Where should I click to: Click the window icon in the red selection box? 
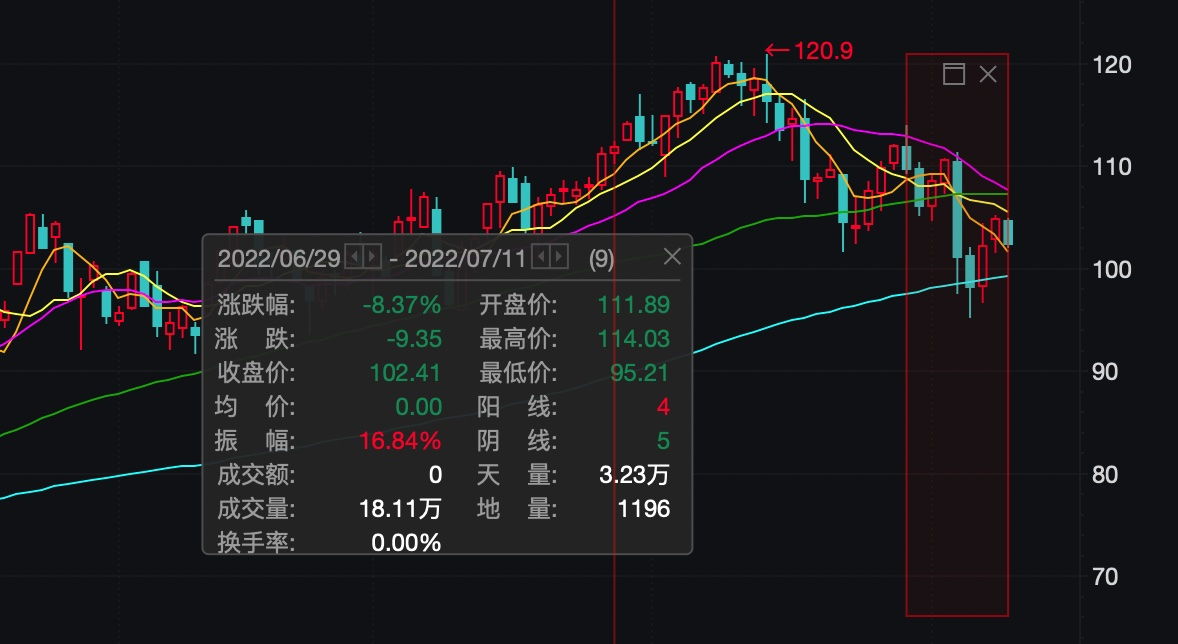coord(954,73)
